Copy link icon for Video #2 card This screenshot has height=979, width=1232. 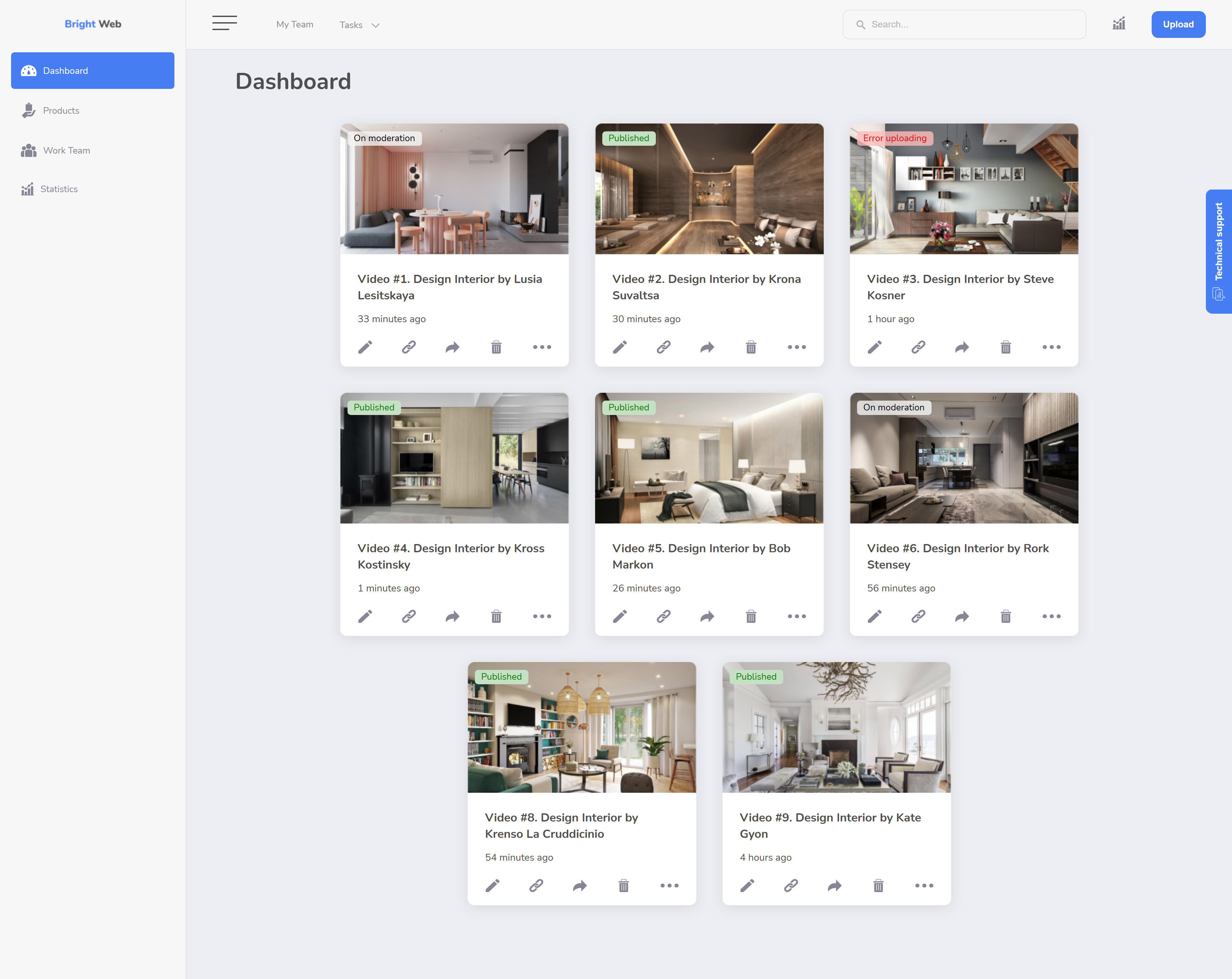point(663,347)
